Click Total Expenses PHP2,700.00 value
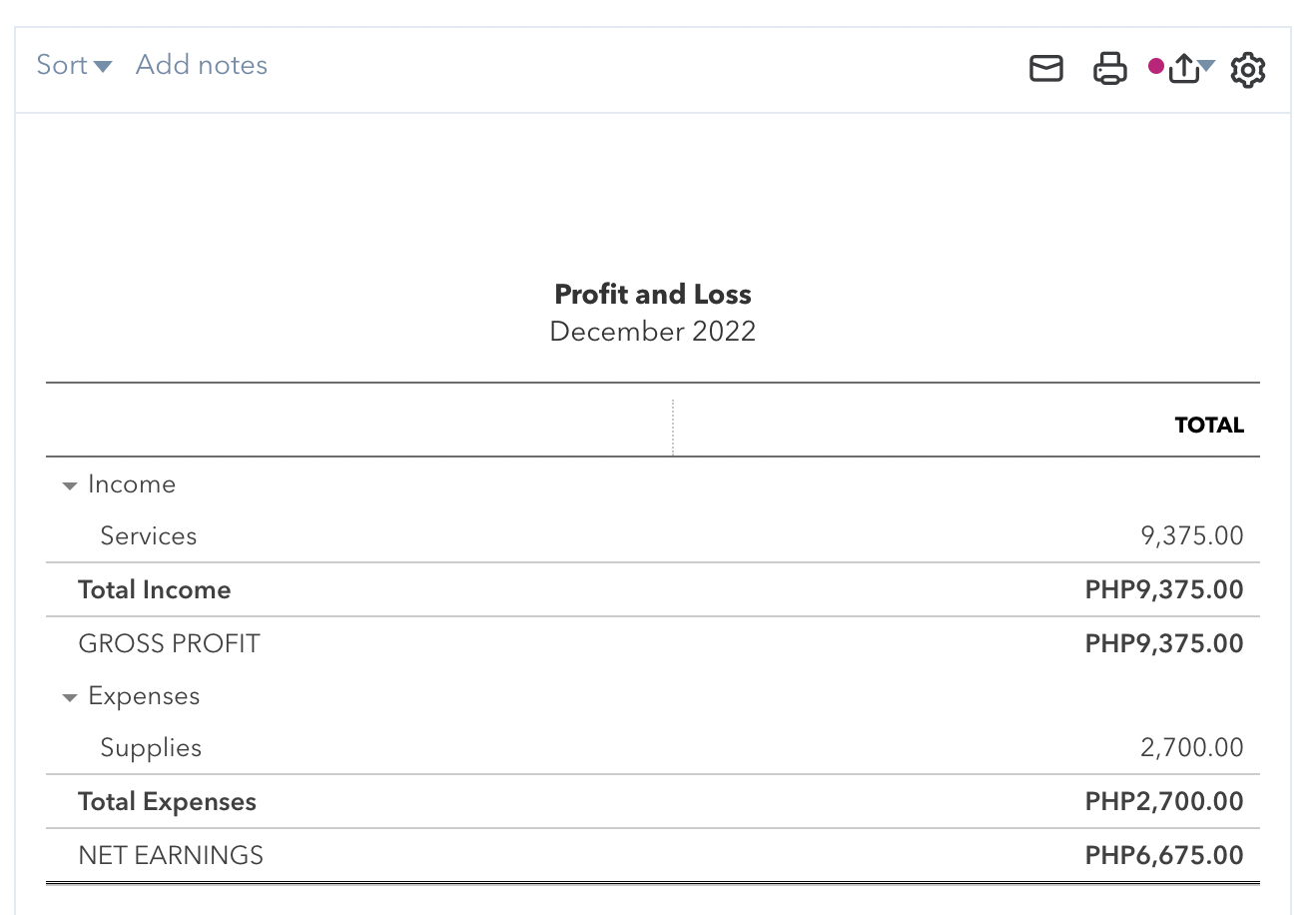The image size is (1316, 915). (1164, 802)
